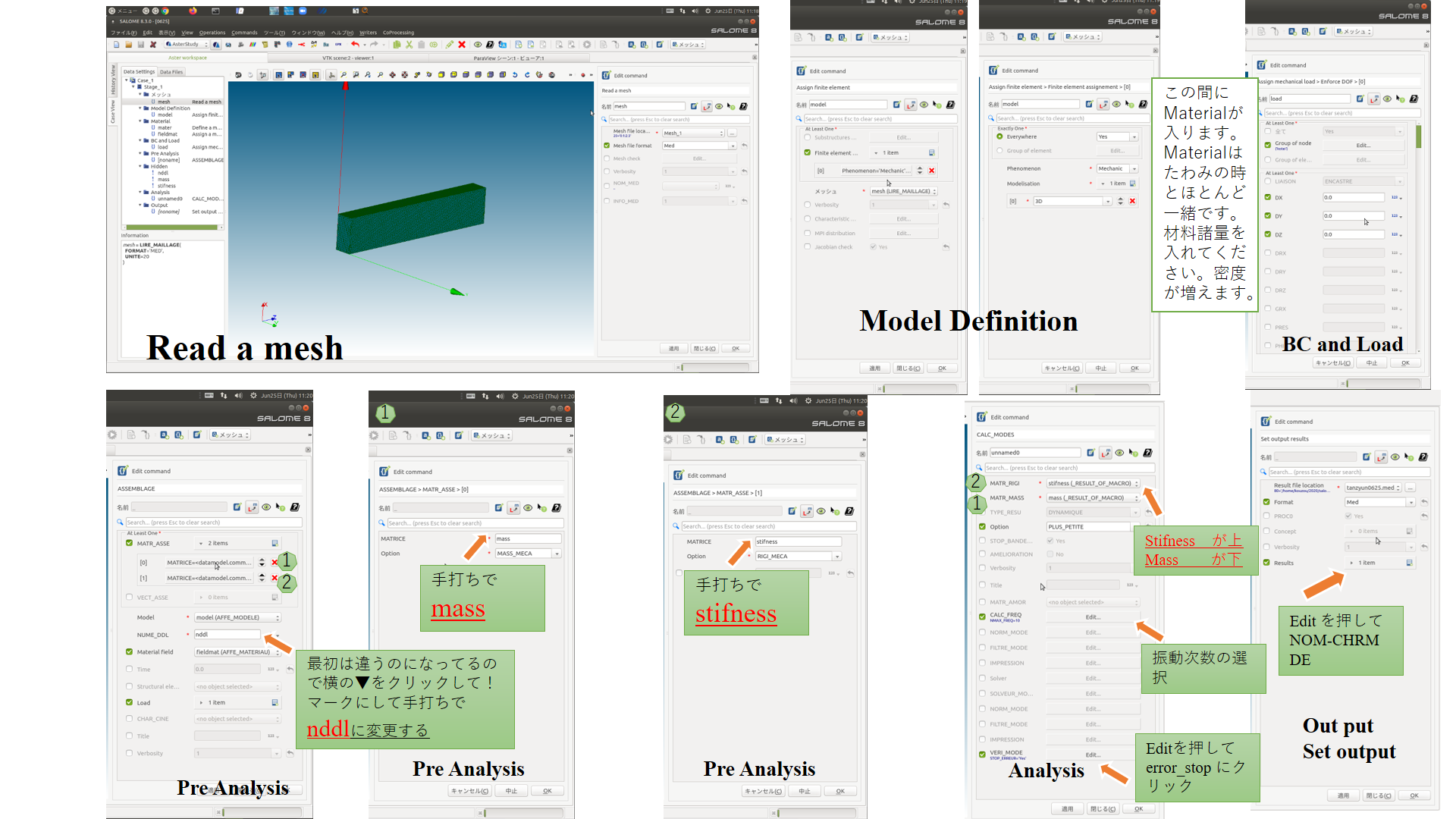
Task: Open the MATR_RIGI stifness combo in CALC_MODES
Action: point(1093,483)
